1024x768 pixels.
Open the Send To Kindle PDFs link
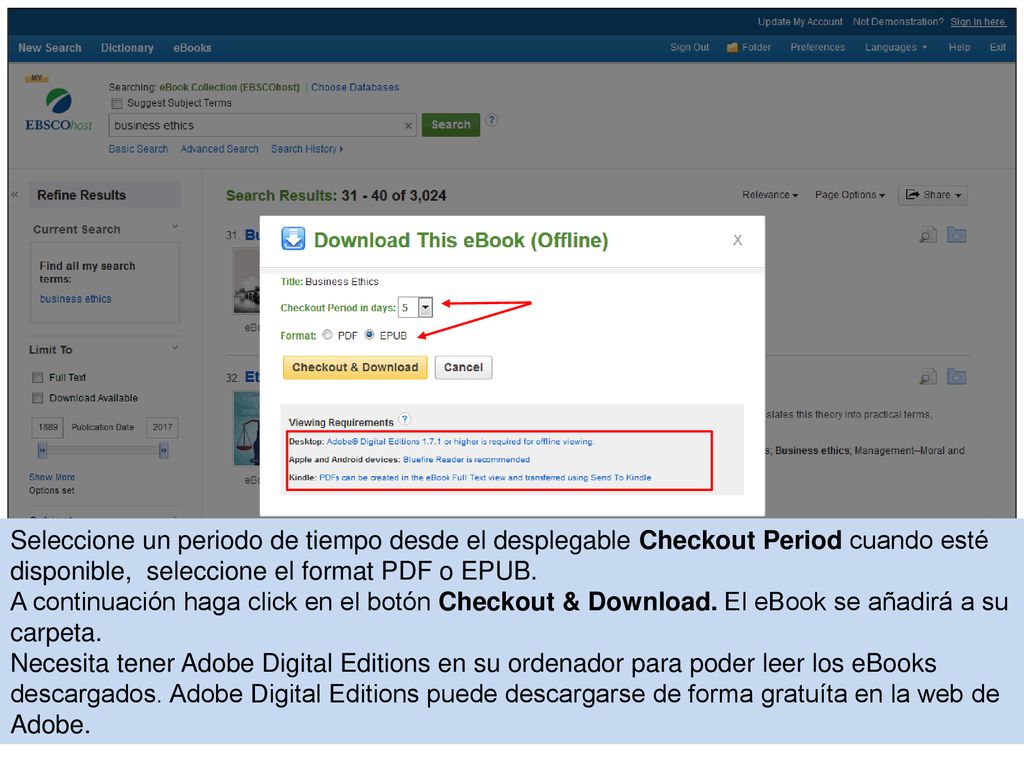click(x=485, y=477)
